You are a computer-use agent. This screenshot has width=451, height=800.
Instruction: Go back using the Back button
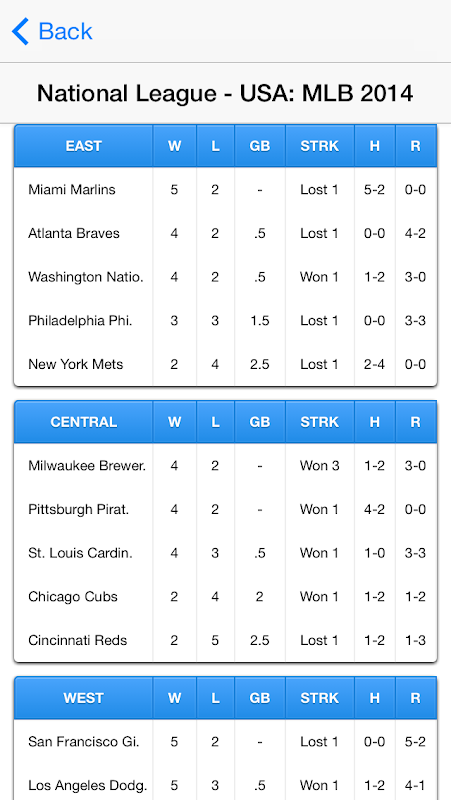tap(52, 31)
